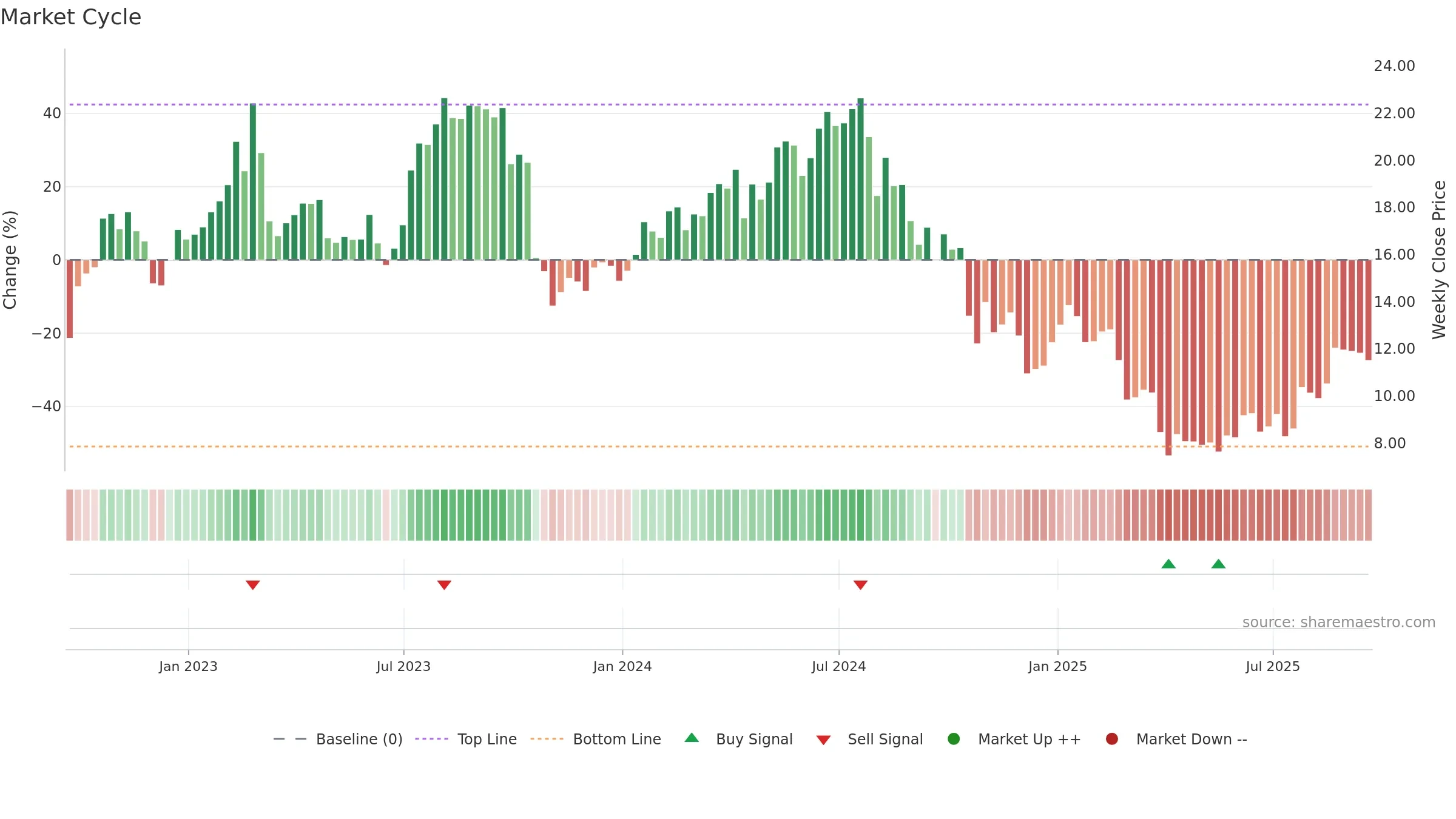Click the Sell Signal legend triangle icon
This screenshot has height=819, width=1456.
823,740
